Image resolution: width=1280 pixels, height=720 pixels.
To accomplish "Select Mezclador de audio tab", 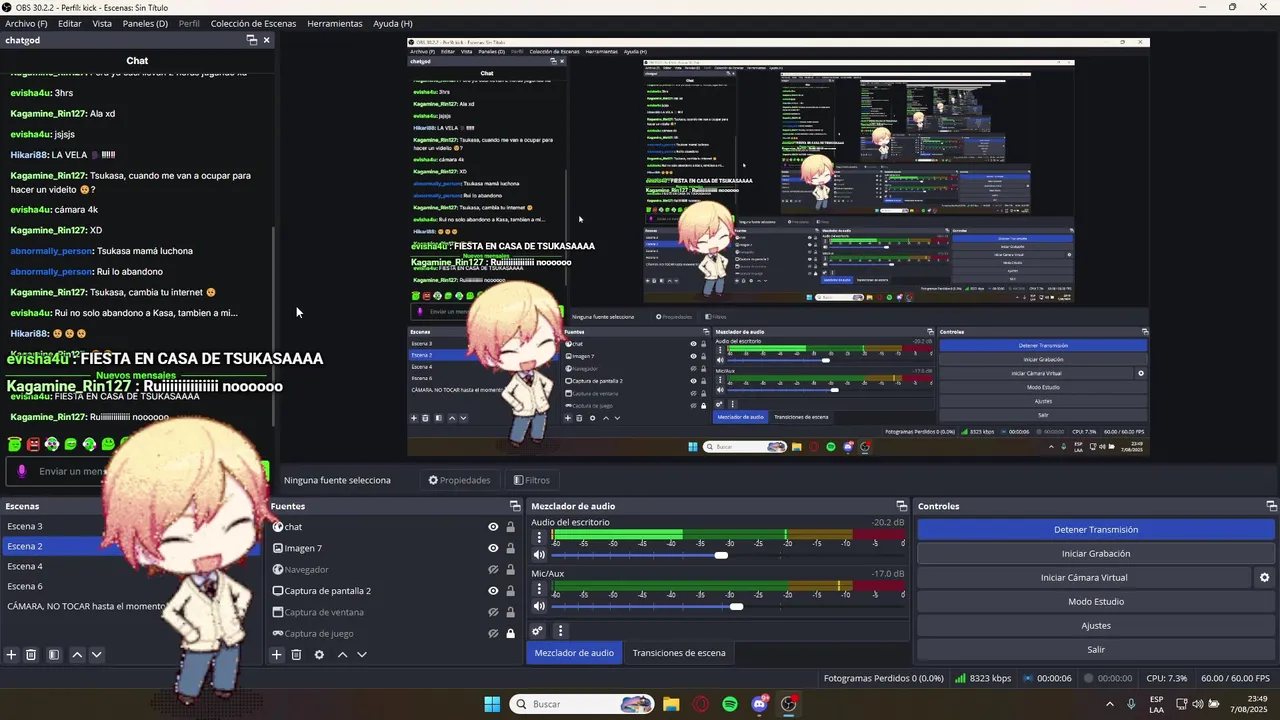I will [574, 653].
